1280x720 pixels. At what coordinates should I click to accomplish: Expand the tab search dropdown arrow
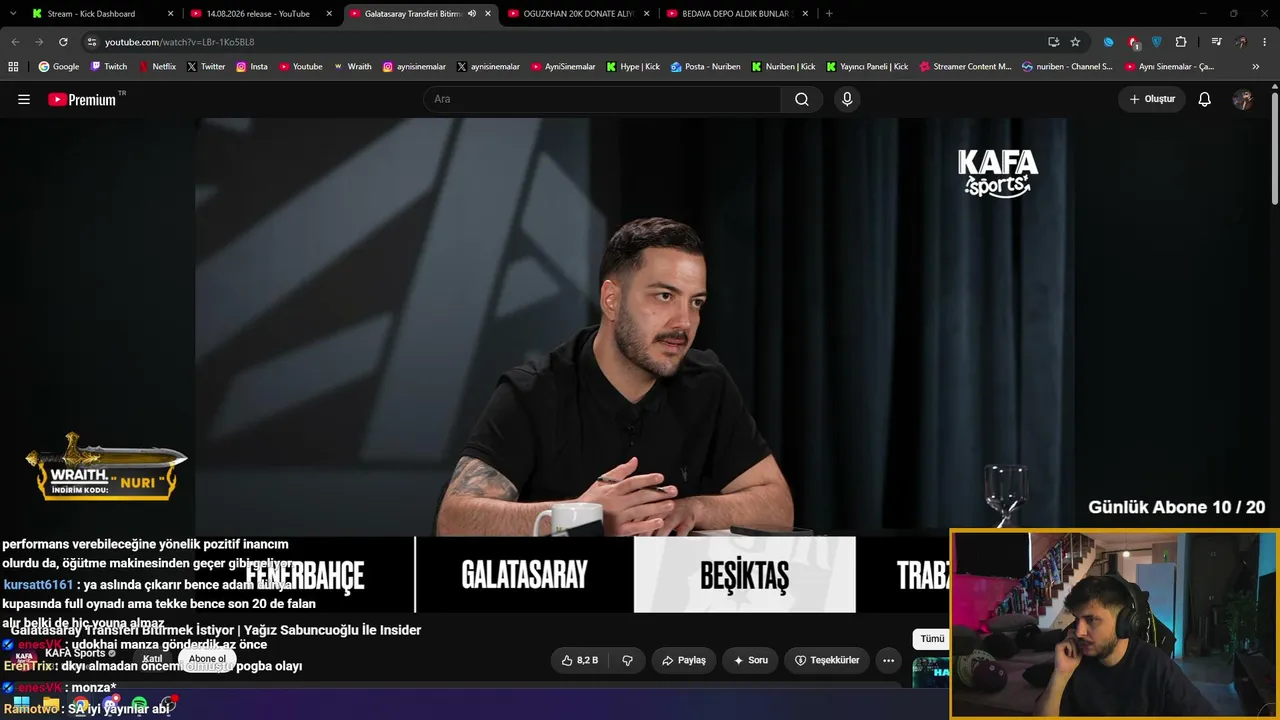click(12, 14)
